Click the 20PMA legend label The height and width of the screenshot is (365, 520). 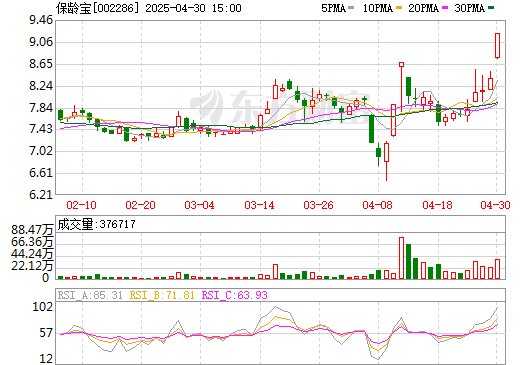pyautogui.click(x=423, y=8)
